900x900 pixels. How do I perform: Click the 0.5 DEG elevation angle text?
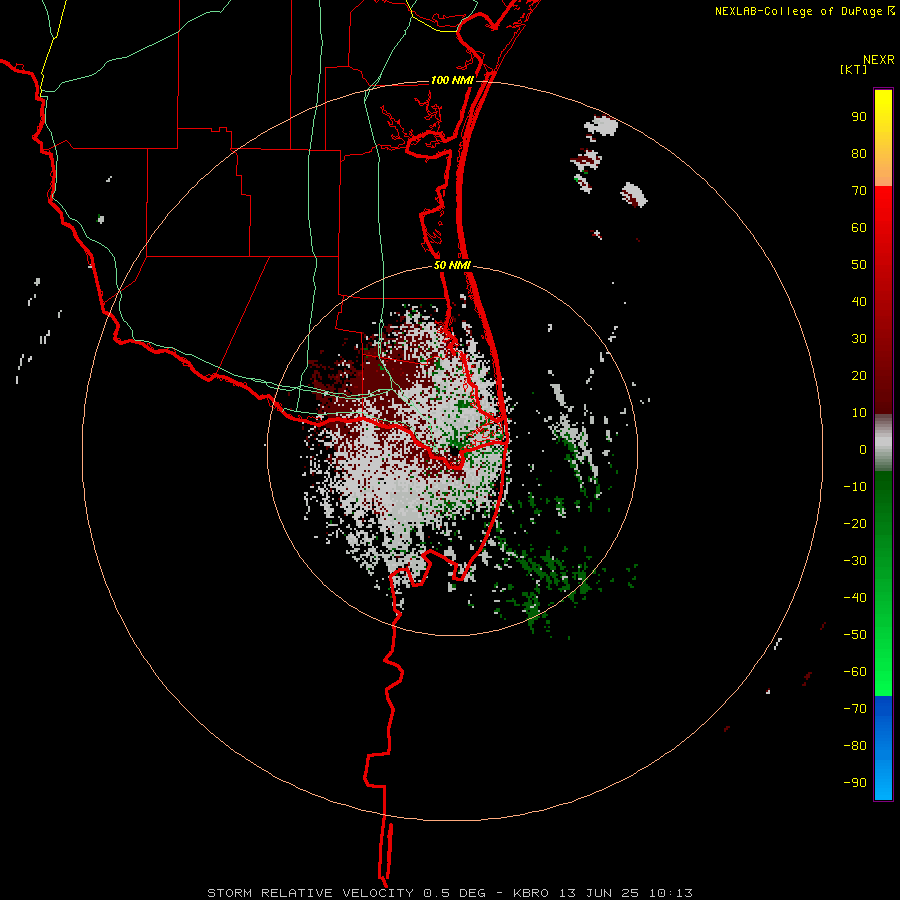[455, 893]
